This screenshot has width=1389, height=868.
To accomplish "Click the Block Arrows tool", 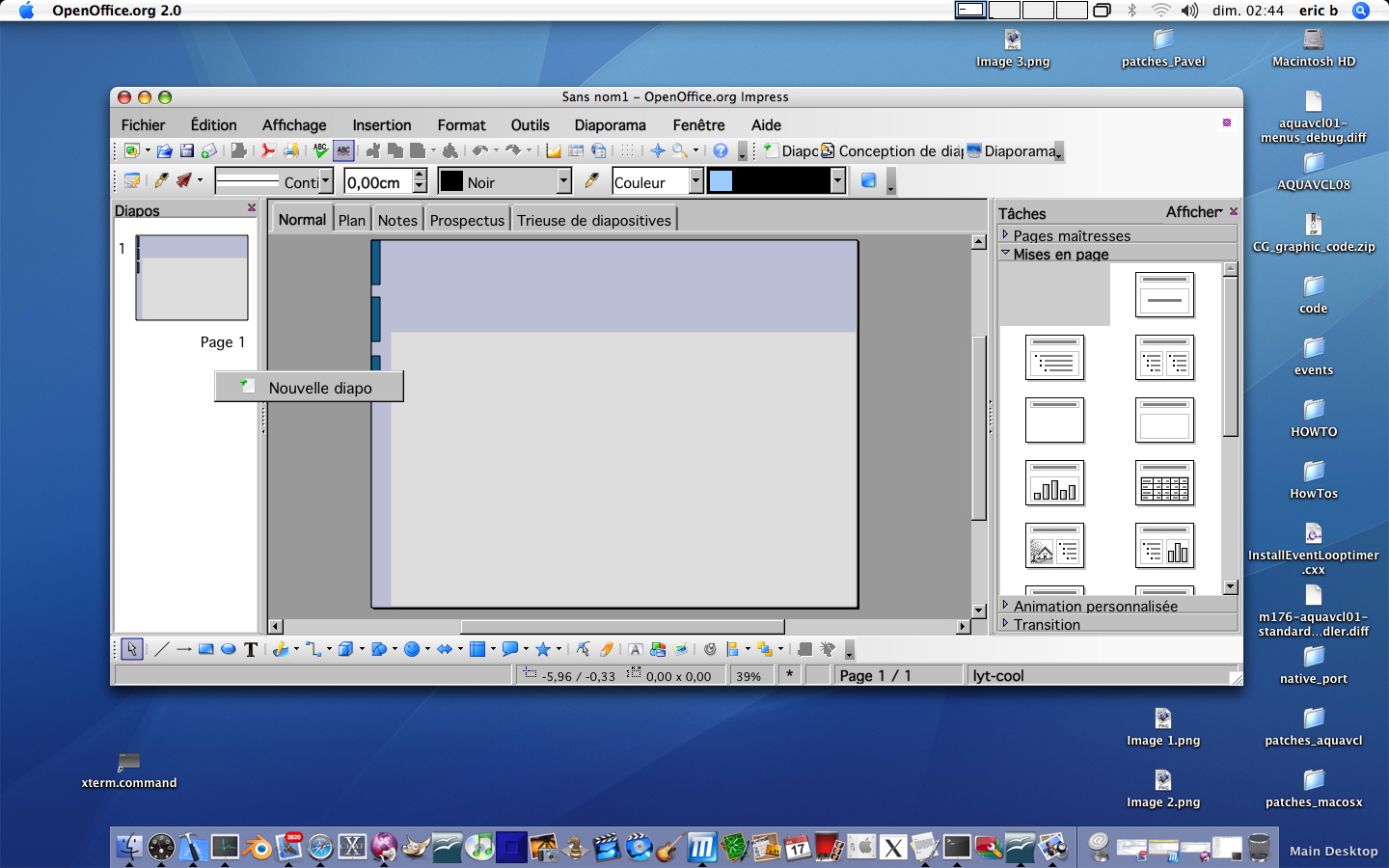I will (x=445, y=649).
